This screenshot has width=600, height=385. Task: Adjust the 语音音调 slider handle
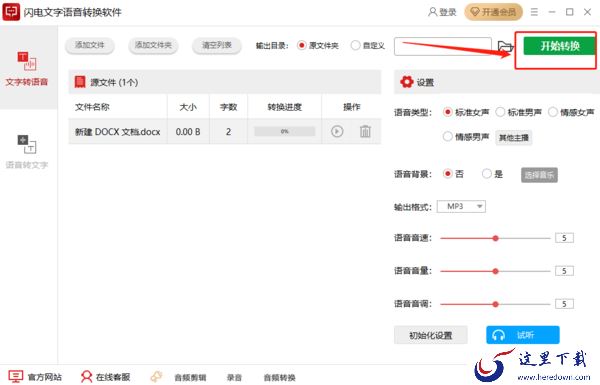click(x=496, y=304)
